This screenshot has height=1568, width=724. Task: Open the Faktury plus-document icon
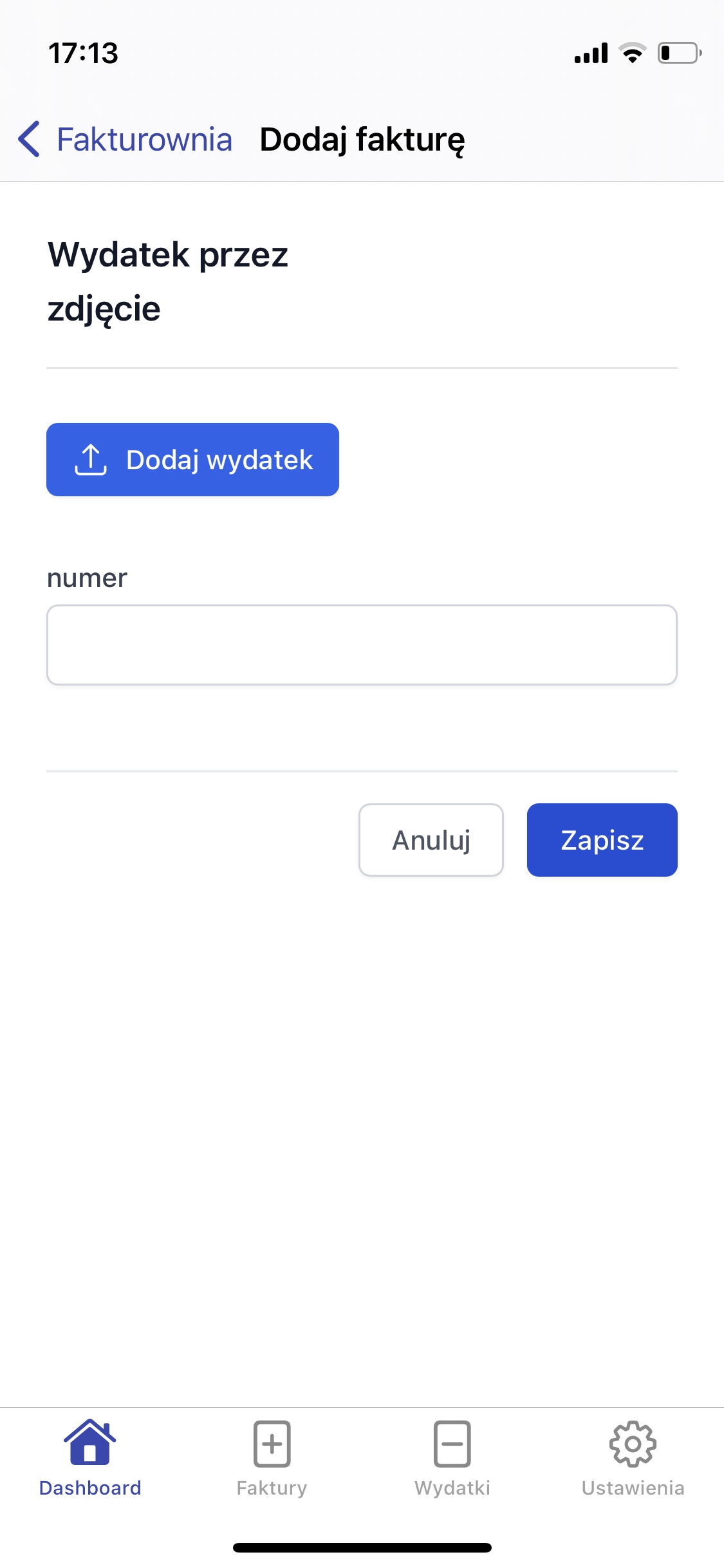(x=272, y=1444)
